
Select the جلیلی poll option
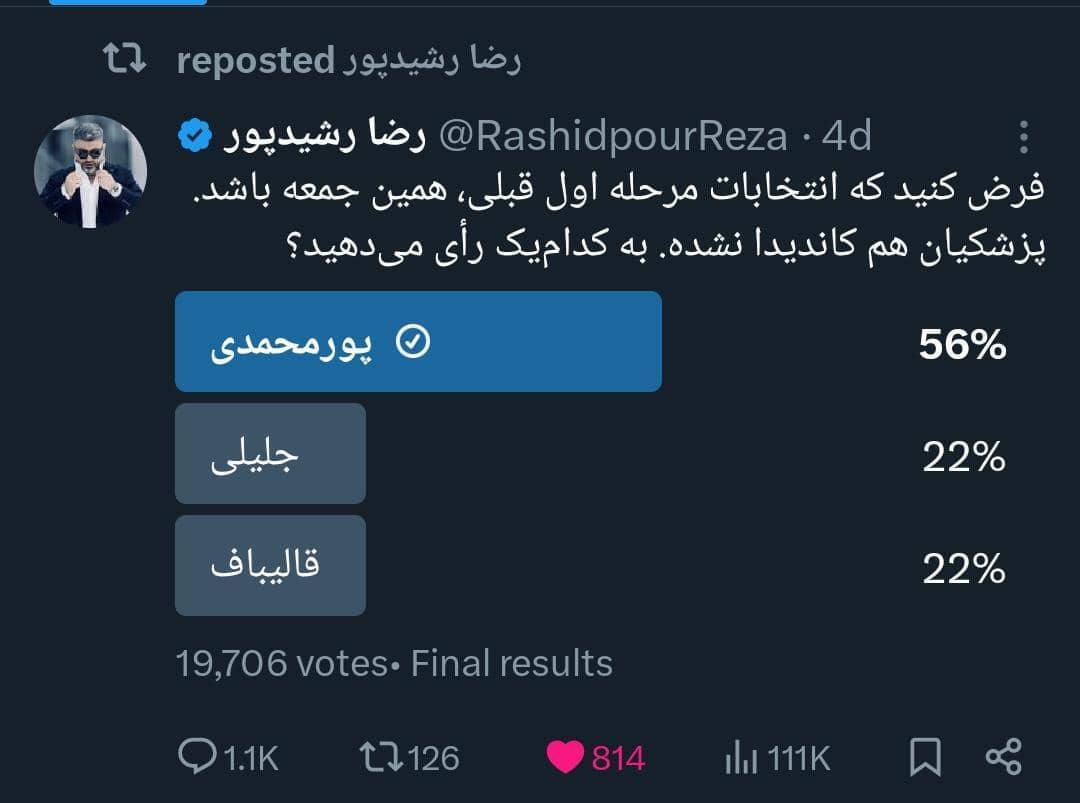pos(270,453)
